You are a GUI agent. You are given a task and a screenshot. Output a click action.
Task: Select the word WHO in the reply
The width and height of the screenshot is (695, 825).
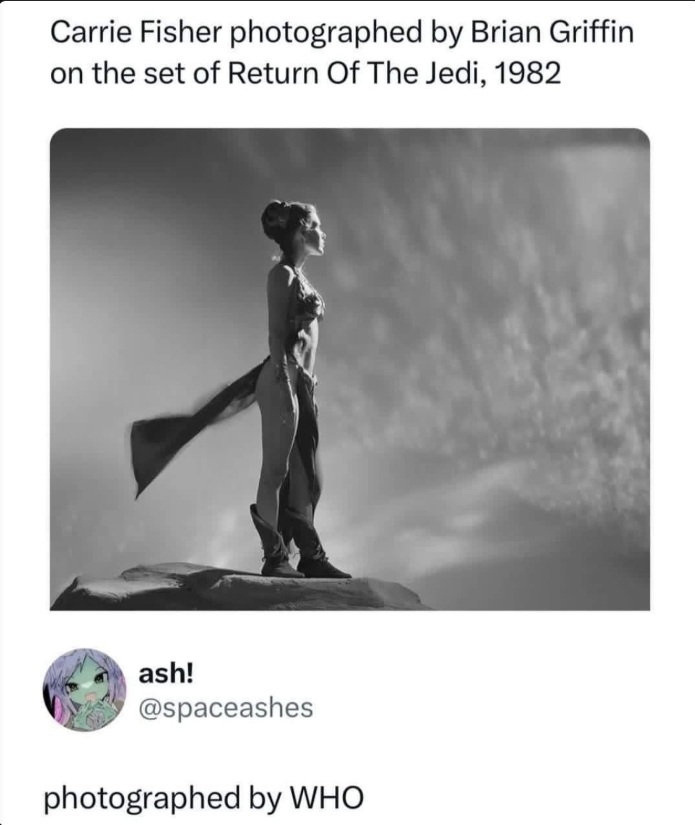[x=327, y=797]
